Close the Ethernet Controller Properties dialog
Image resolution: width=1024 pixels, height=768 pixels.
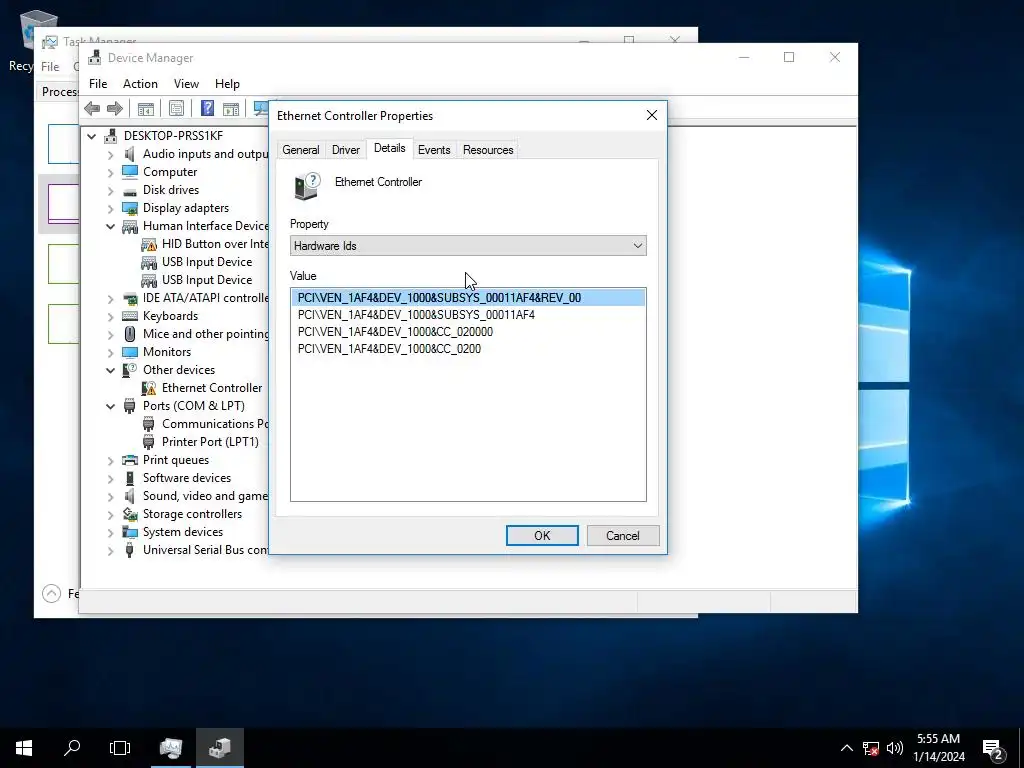tap(652, 115)
